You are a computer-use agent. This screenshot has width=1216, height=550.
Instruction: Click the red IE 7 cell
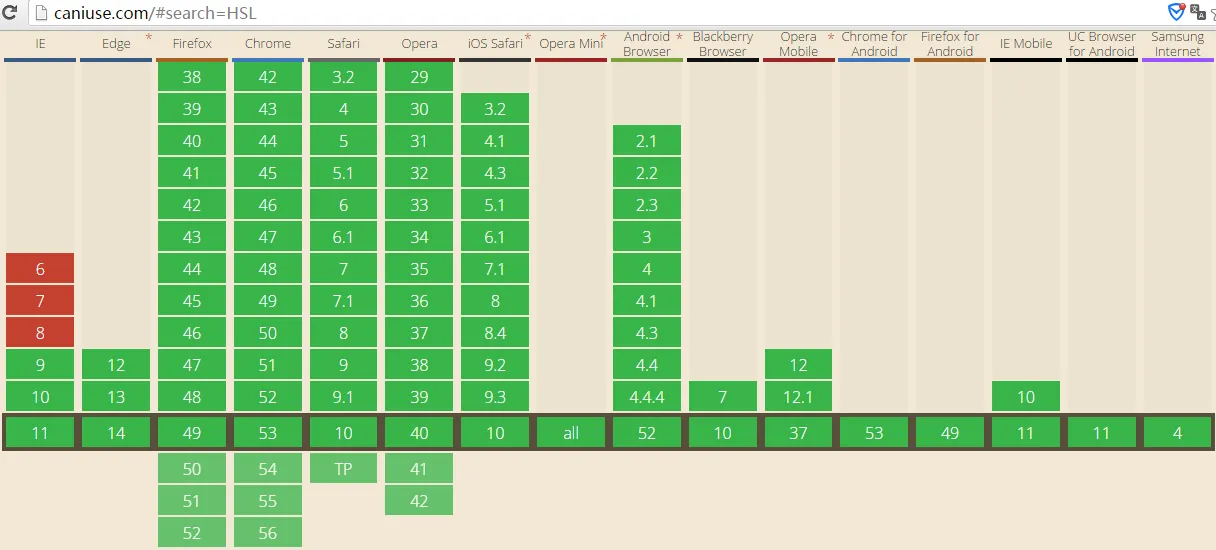point(40,300)
